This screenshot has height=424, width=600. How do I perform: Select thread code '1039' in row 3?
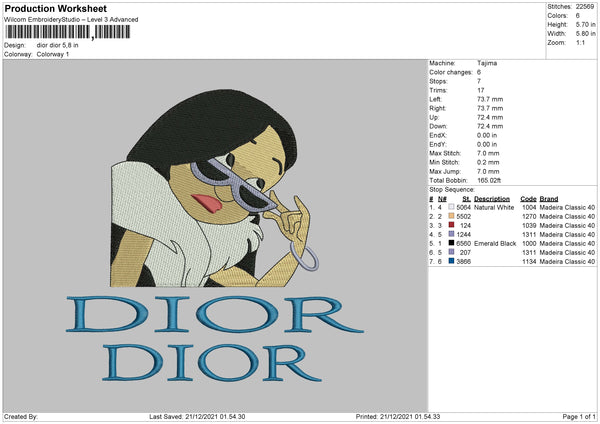click(x=529, y=225)
